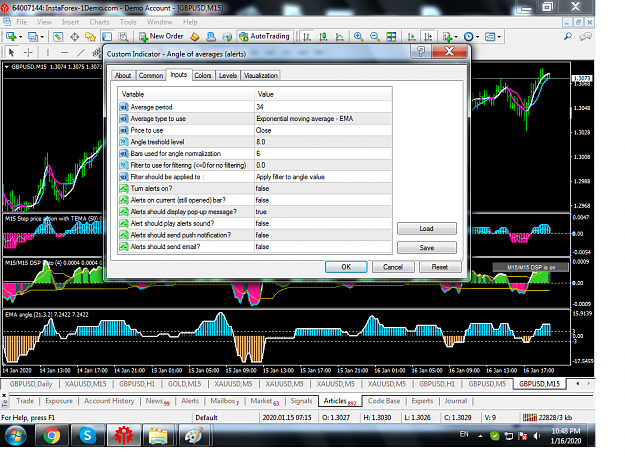Open the Strategy Tester magnifier icon

tap(124, 37)
